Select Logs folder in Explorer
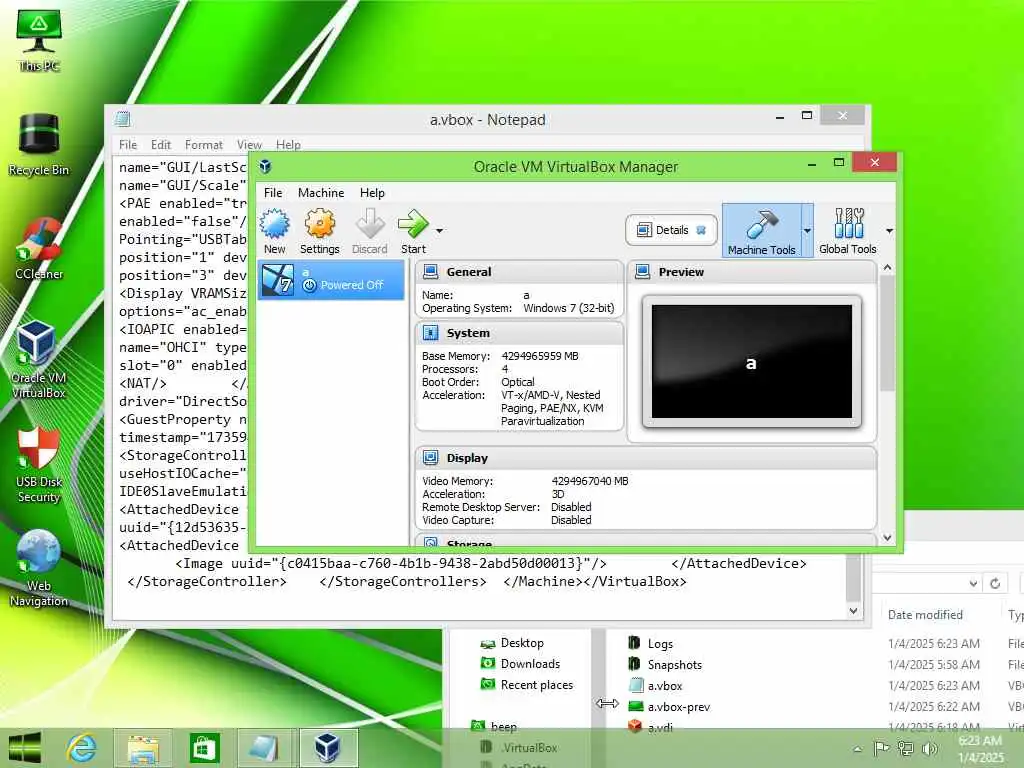Image resolution: width=1024 pixels, height=768 pixels. click(x=651, y=643)
